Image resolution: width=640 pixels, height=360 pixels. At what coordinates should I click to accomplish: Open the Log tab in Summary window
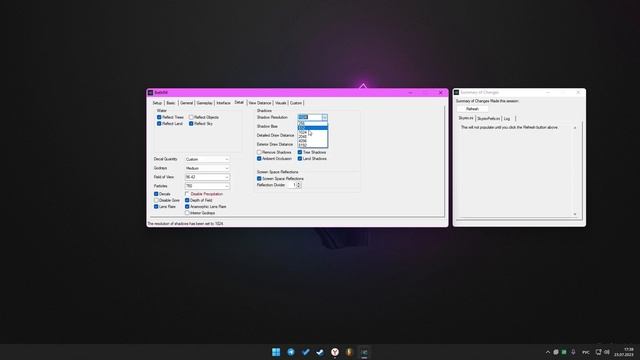(x=507, y=118)
